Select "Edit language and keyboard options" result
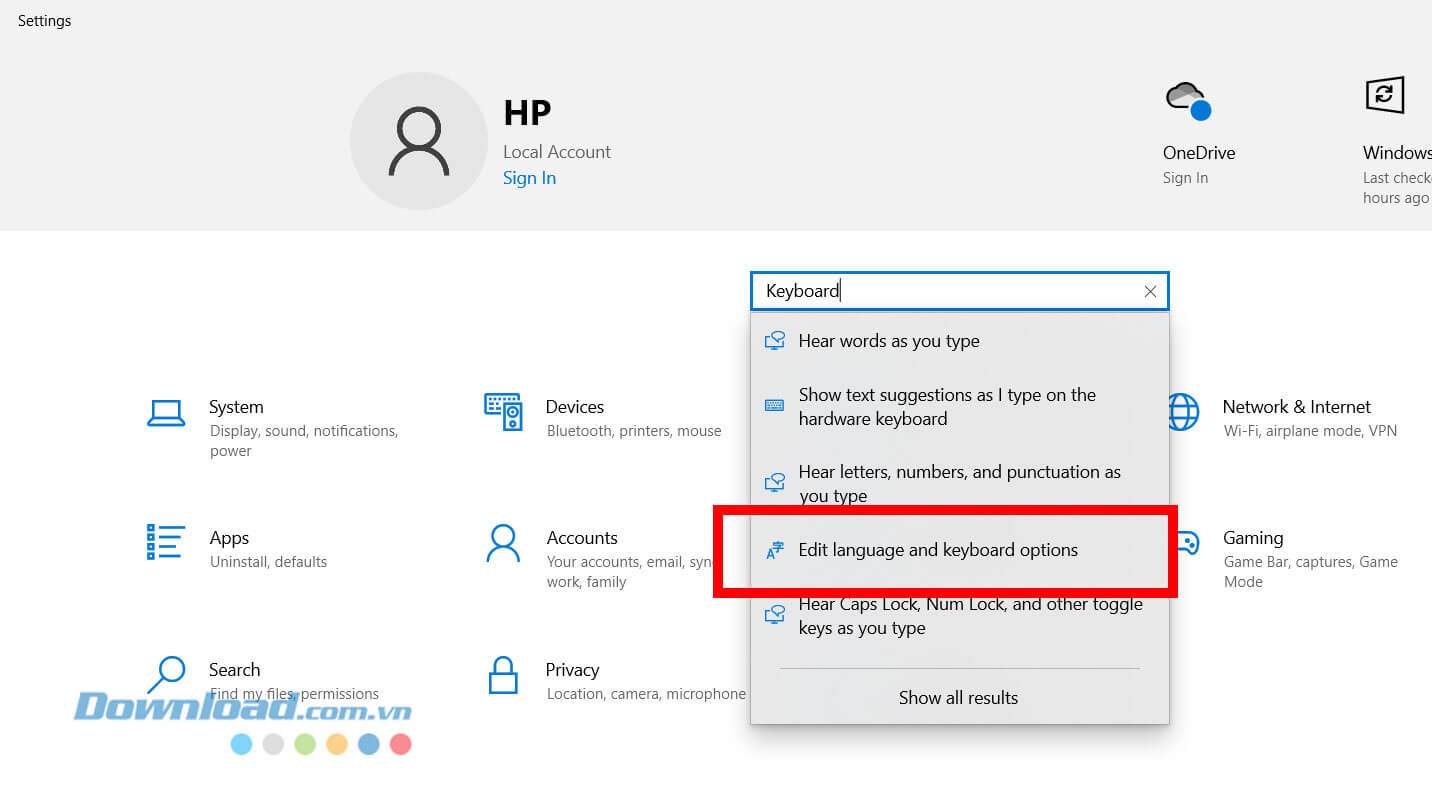1432x792 pixels. pyautogui.click(x=938, y=550)
